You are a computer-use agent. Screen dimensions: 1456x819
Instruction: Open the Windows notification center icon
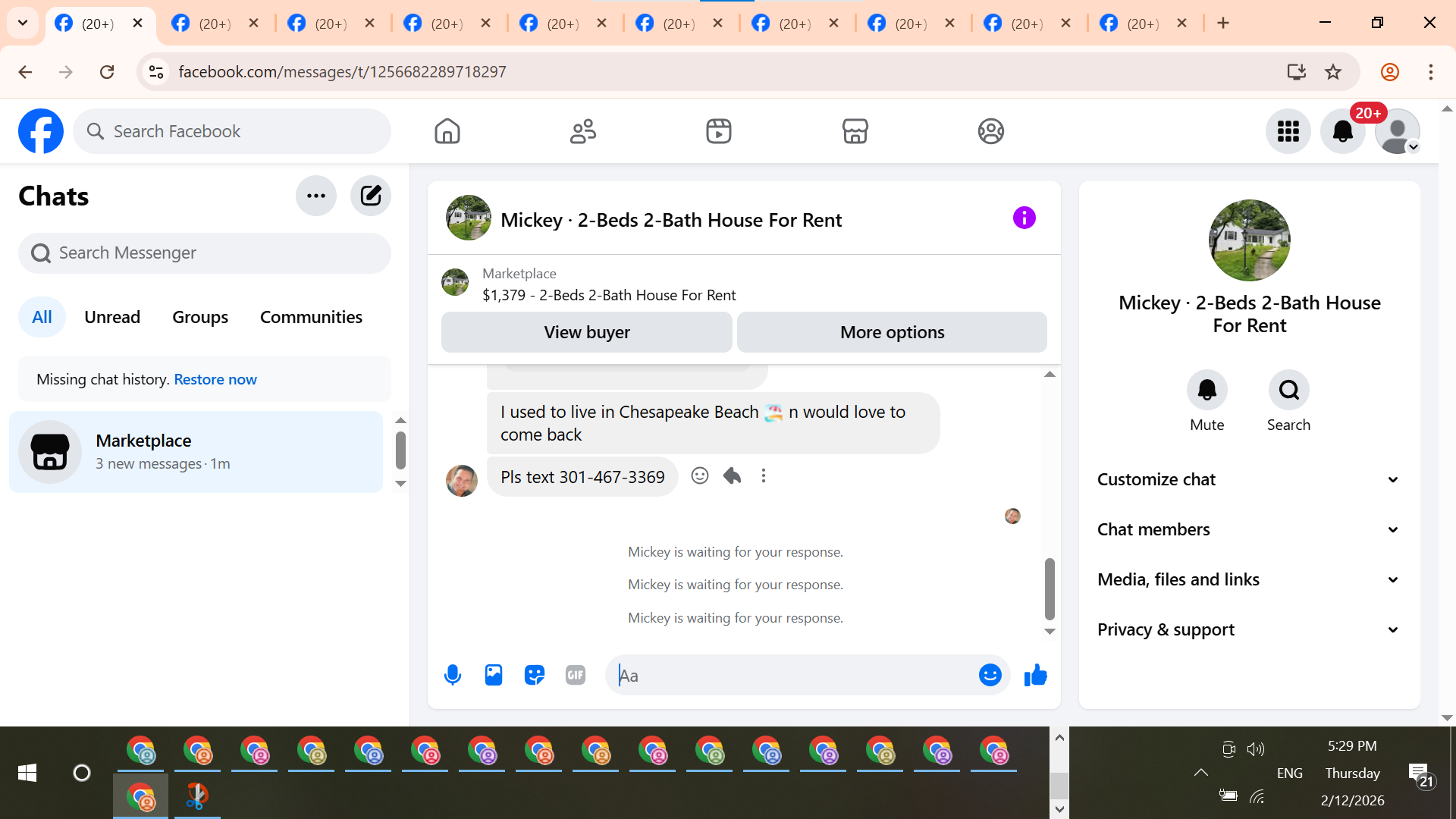[x=1419, y=774]
